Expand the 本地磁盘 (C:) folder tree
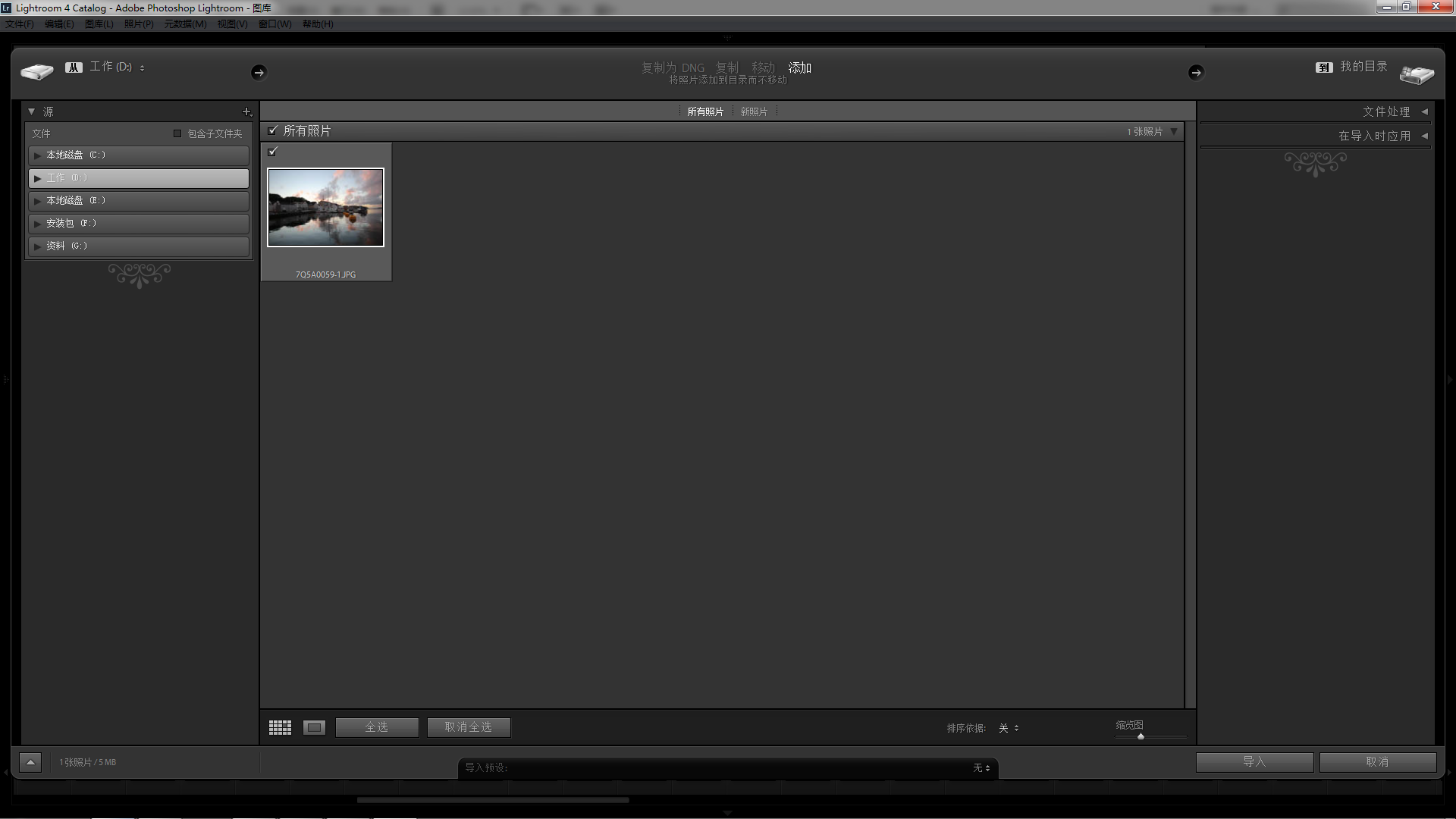The image size is (1456, 819). coord(37,155)
